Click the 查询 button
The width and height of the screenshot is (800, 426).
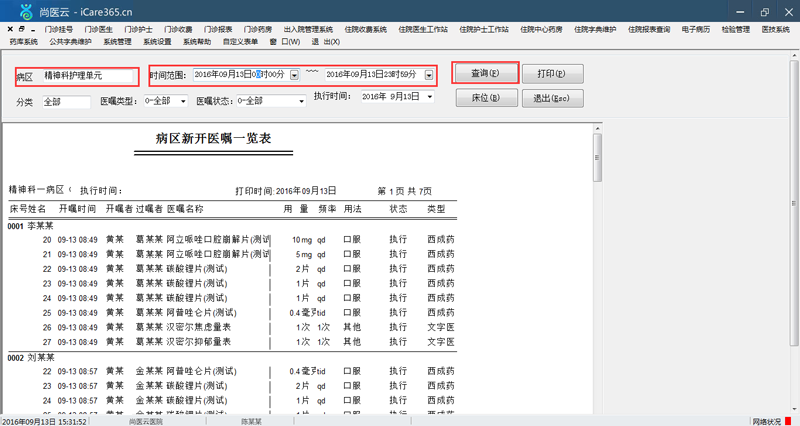[x=485, y=73]
